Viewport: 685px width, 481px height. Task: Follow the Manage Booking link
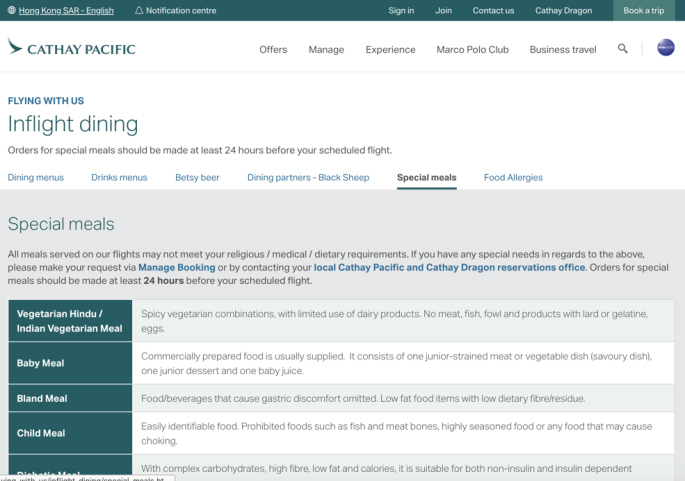[177, 268]
